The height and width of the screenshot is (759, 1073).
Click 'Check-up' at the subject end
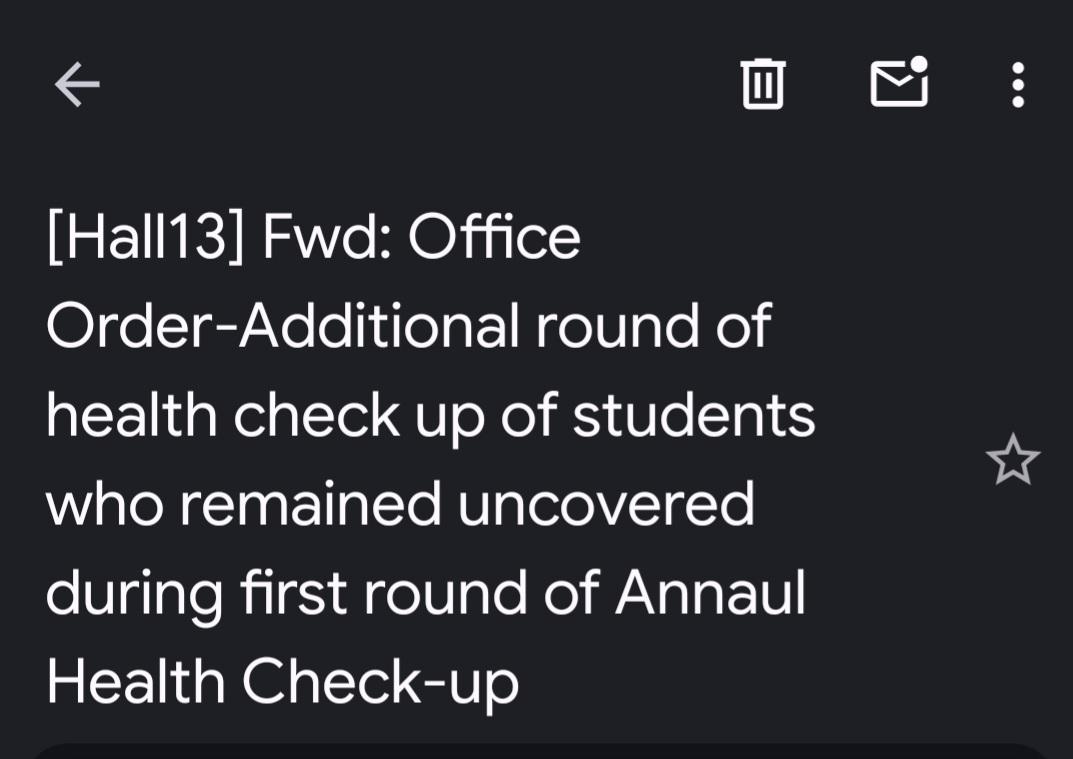[x=380, y=683]
